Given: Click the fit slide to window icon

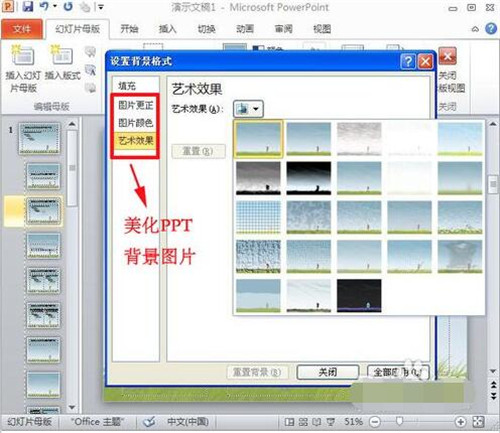Looking at the screenshot, I should tap(478, 422).
